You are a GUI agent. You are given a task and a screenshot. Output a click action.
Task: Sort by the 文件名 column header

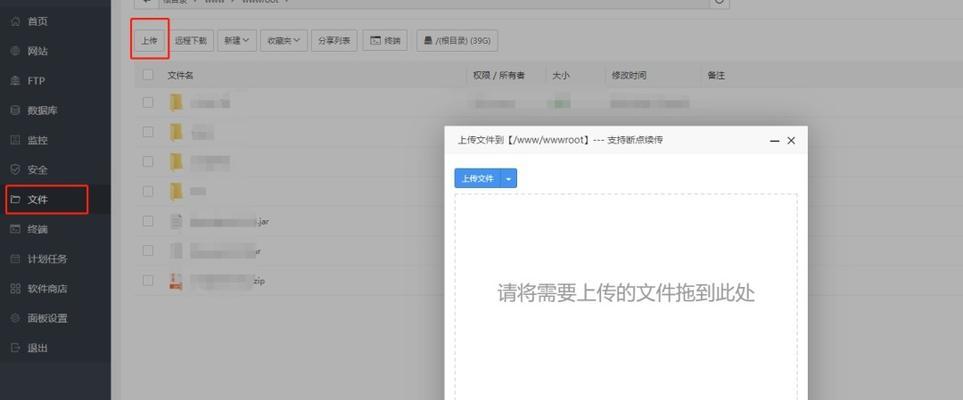point(181,76)
